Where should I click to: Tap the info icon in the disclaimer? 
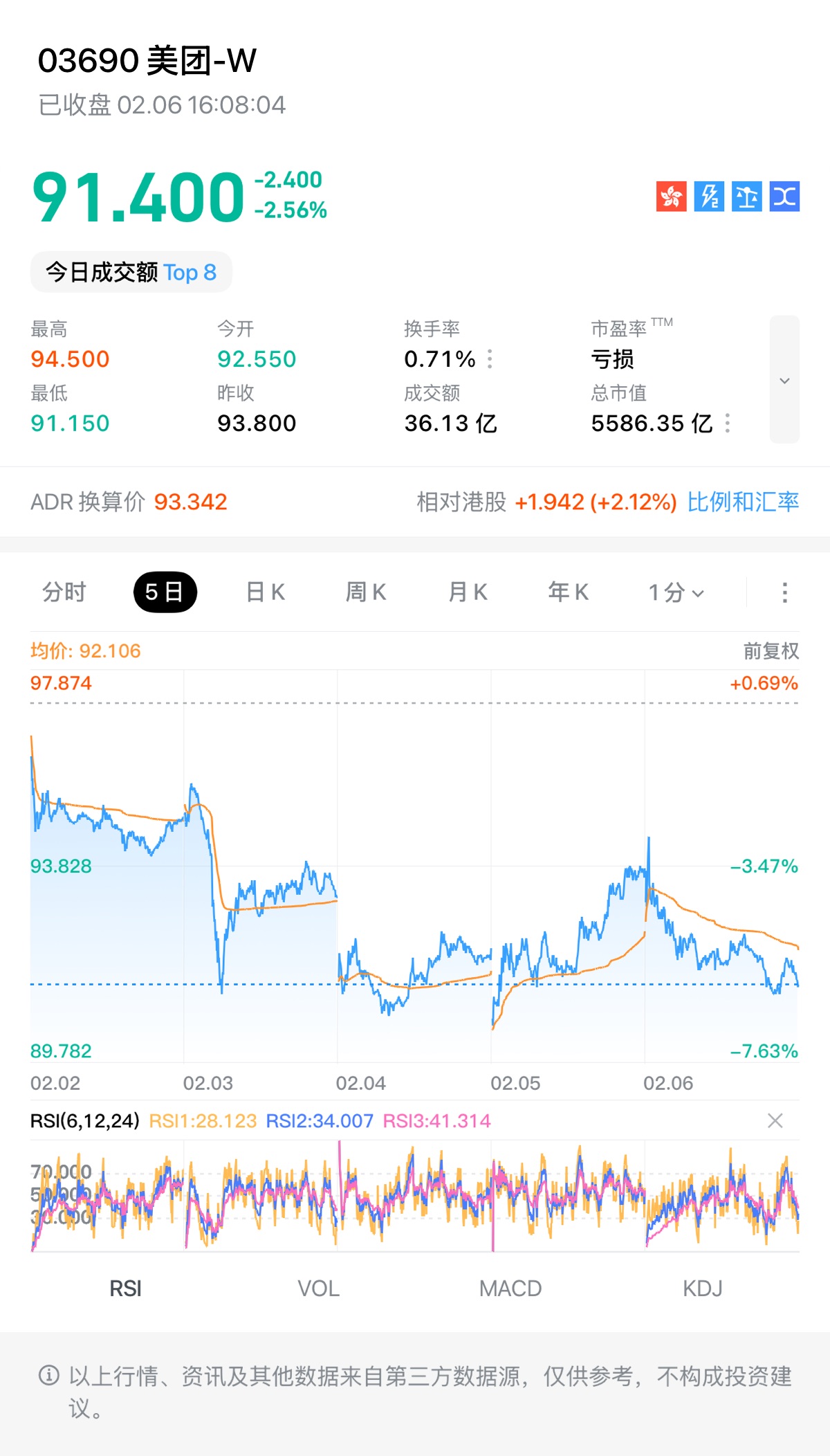[x=48, y=1376]
